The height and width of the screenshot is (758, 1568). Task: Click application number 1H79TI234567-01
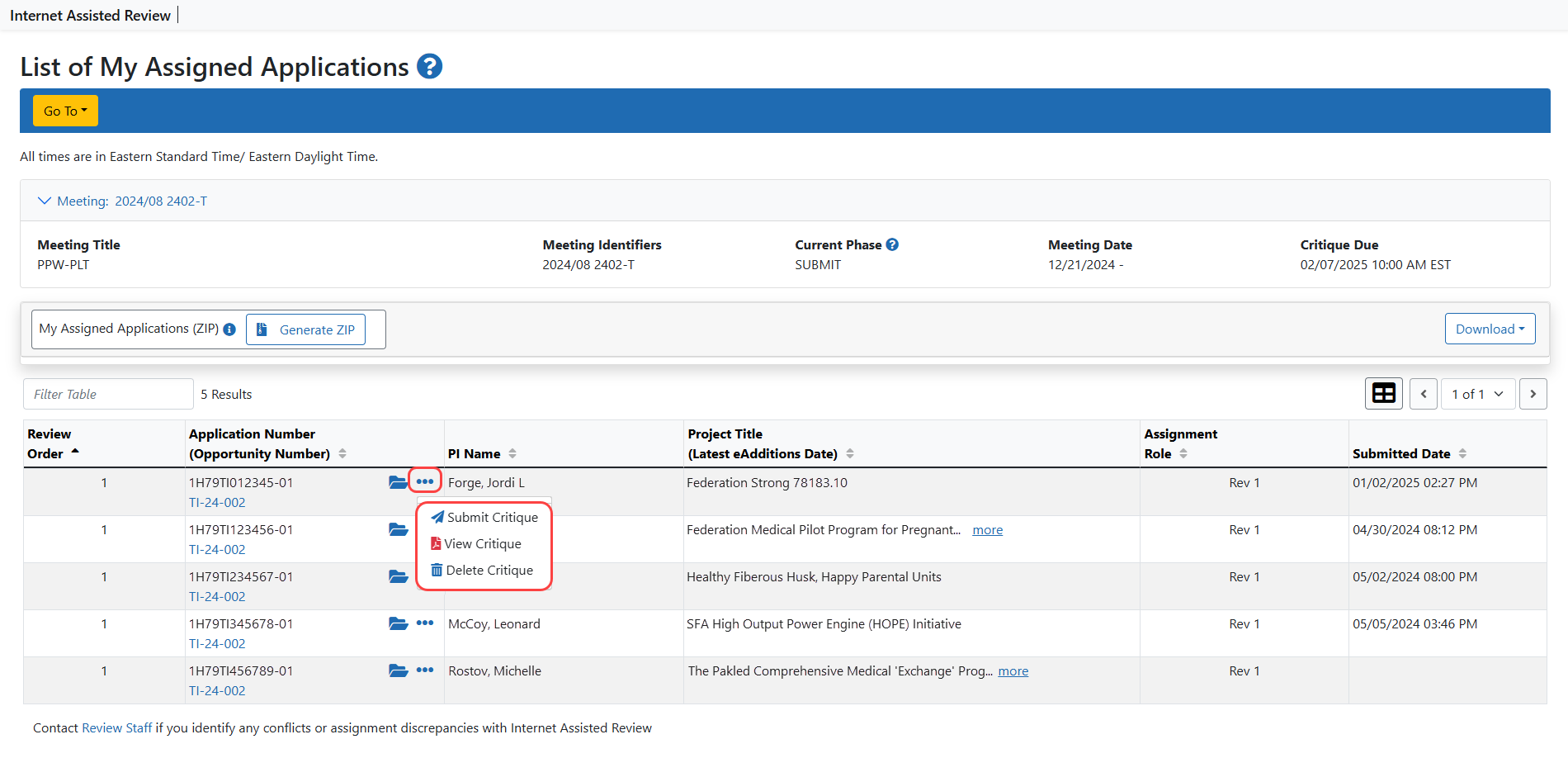[241, 576]
